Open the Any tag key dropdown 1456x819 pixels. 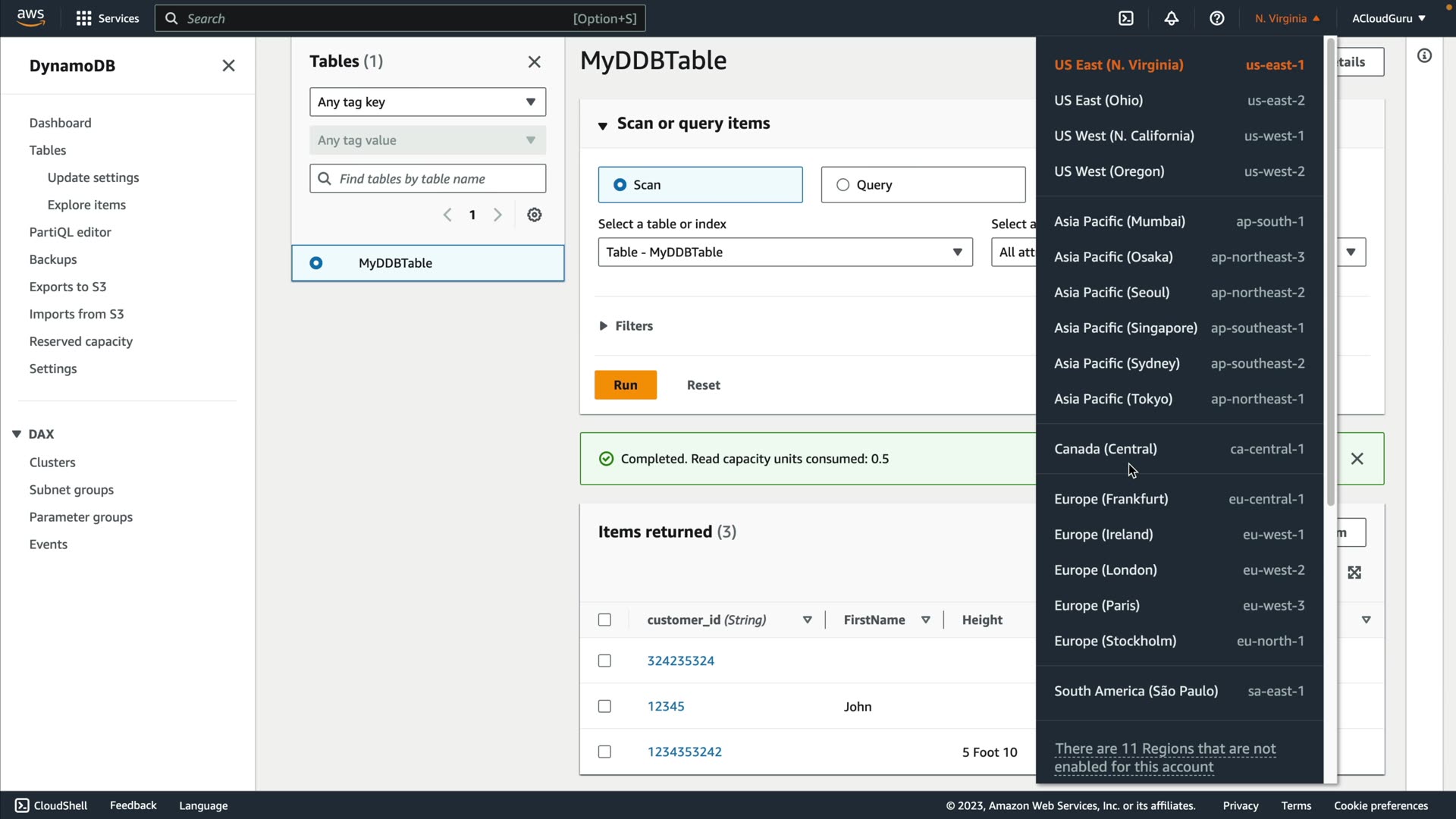pos(428,102)
